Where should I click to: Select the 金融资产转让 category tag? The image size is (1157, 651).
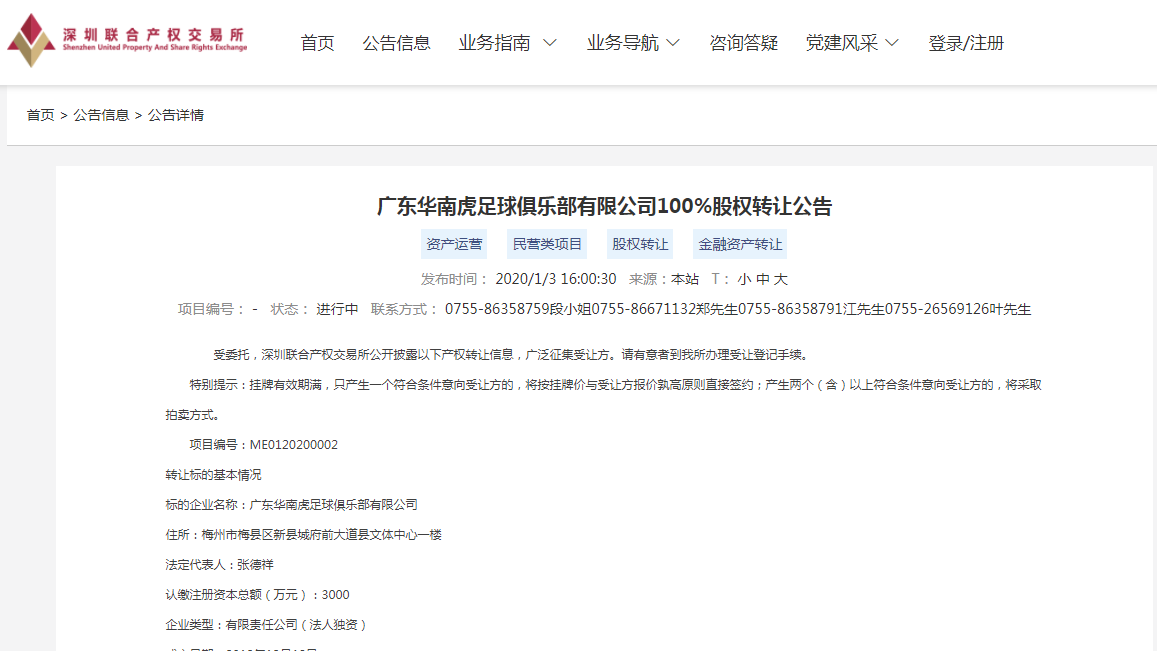tap(740, 244)
